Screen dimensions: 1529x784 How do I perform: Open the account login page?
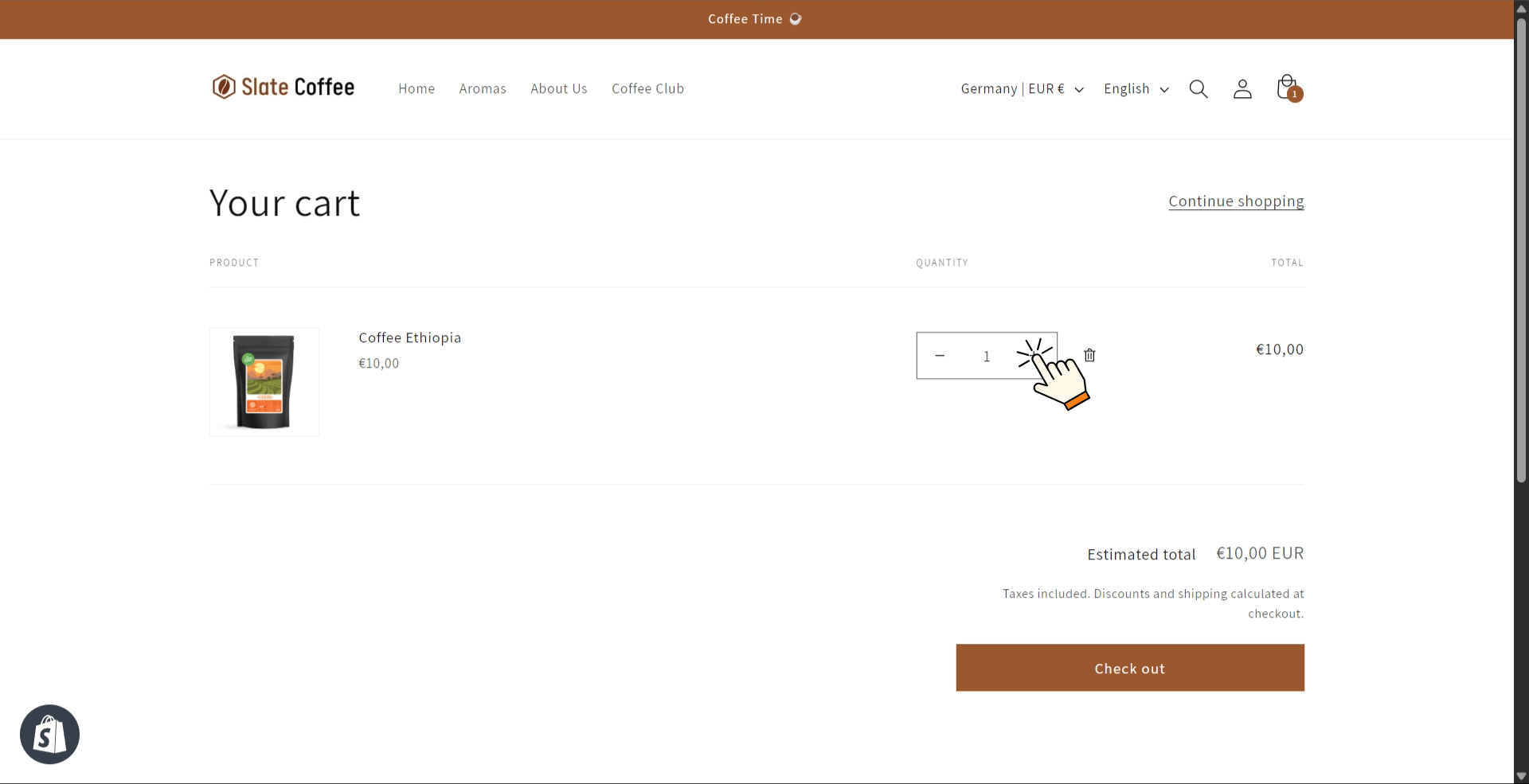click(1242, 88)
